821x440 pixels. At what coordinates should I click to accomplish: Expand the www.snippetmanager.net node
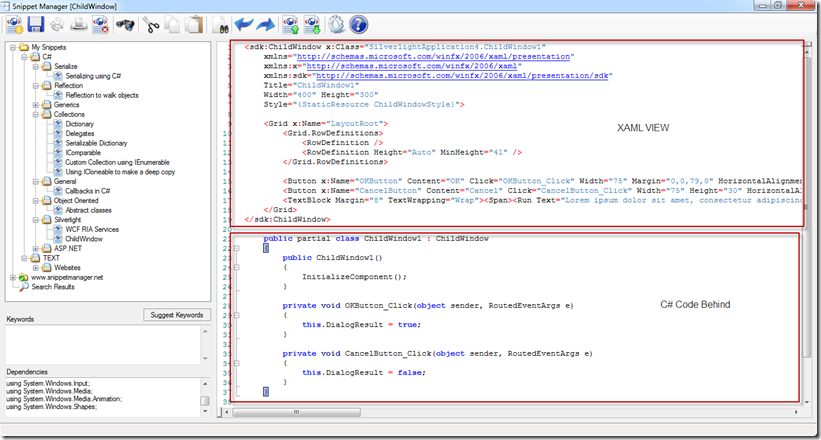click(13, 277)
